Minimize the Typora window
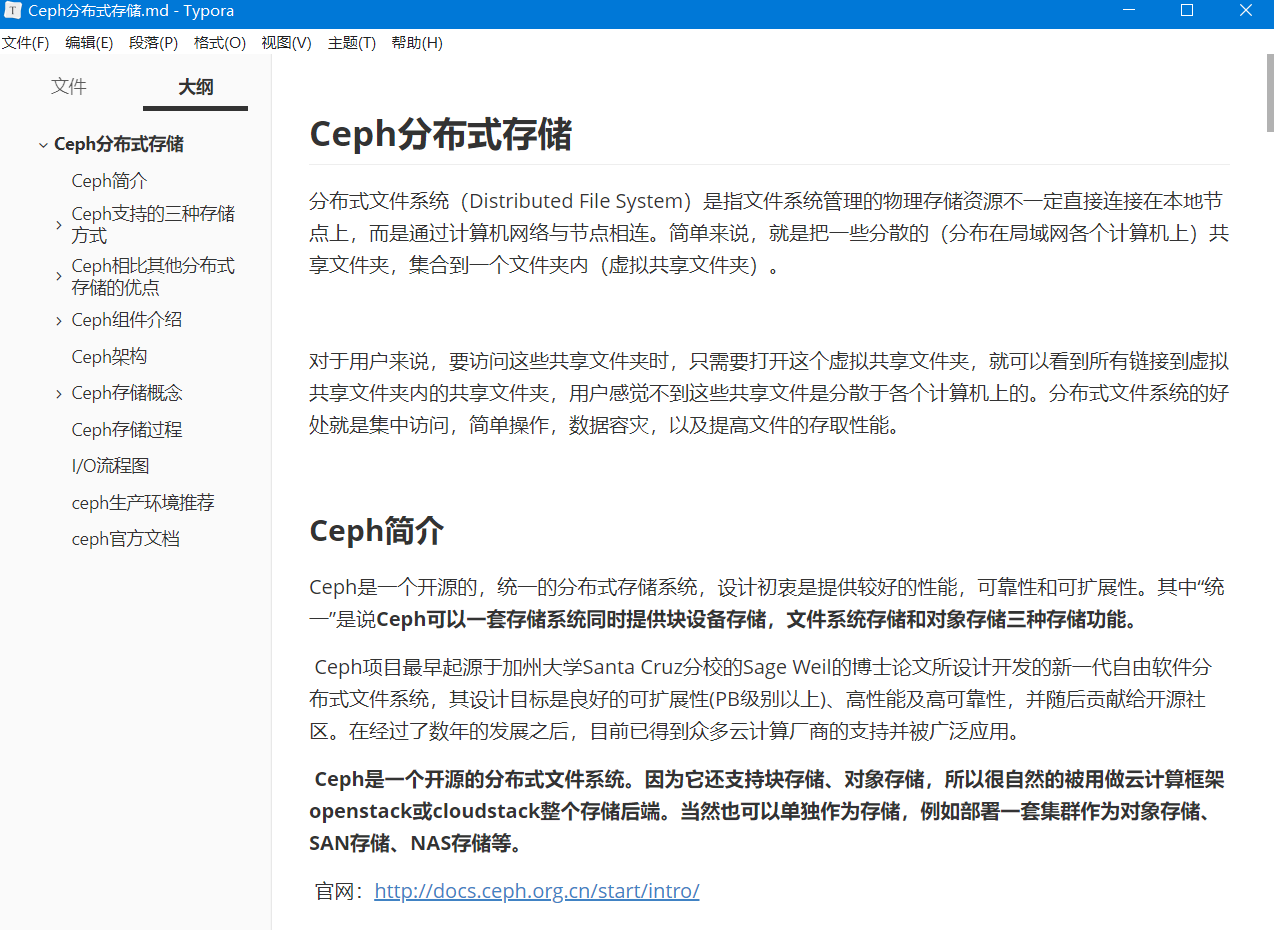Viewport: 1274px width, 930px height. pos(1127,11)
